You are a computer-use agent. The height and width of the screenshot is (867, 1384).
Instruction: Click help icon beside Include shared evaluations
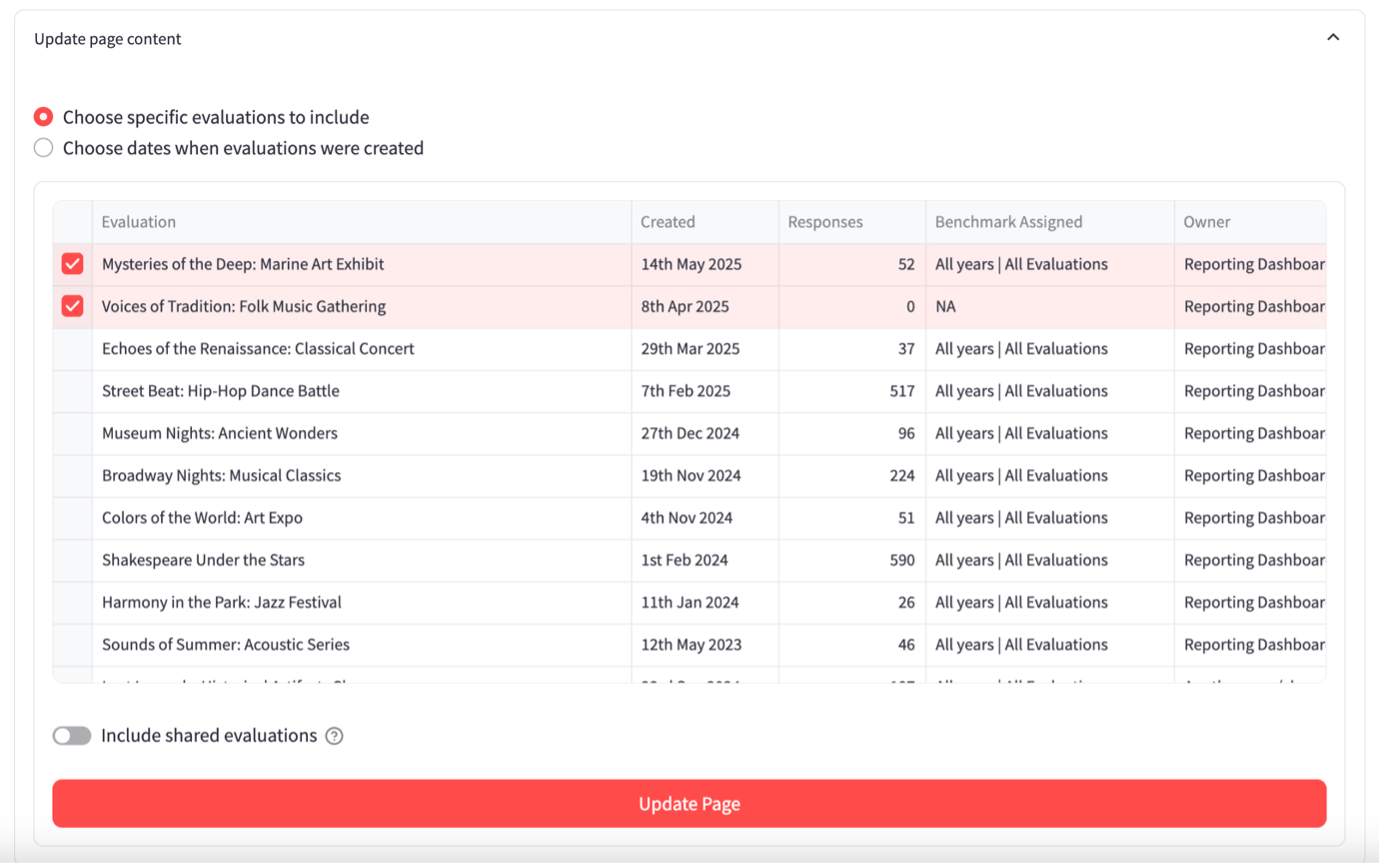click(334, 736)
